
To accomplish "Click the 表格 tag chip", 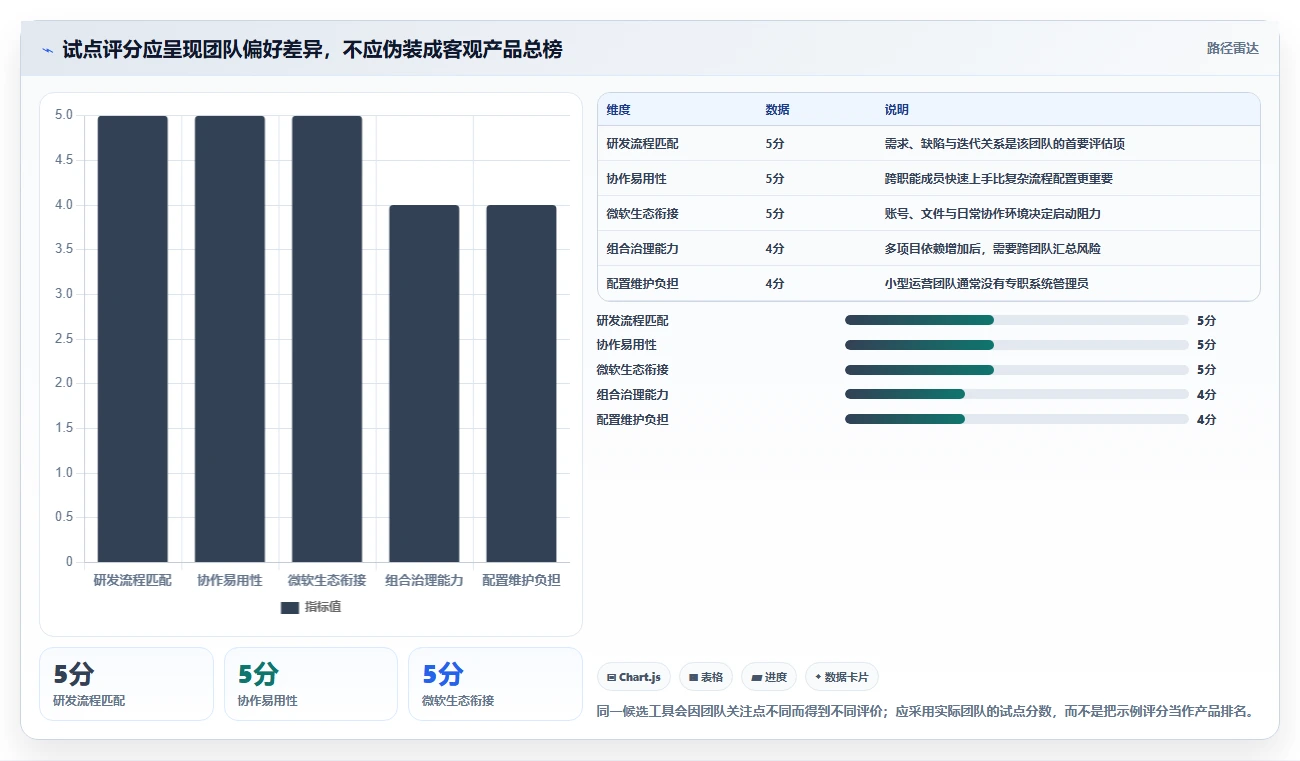I will point(706,677).
